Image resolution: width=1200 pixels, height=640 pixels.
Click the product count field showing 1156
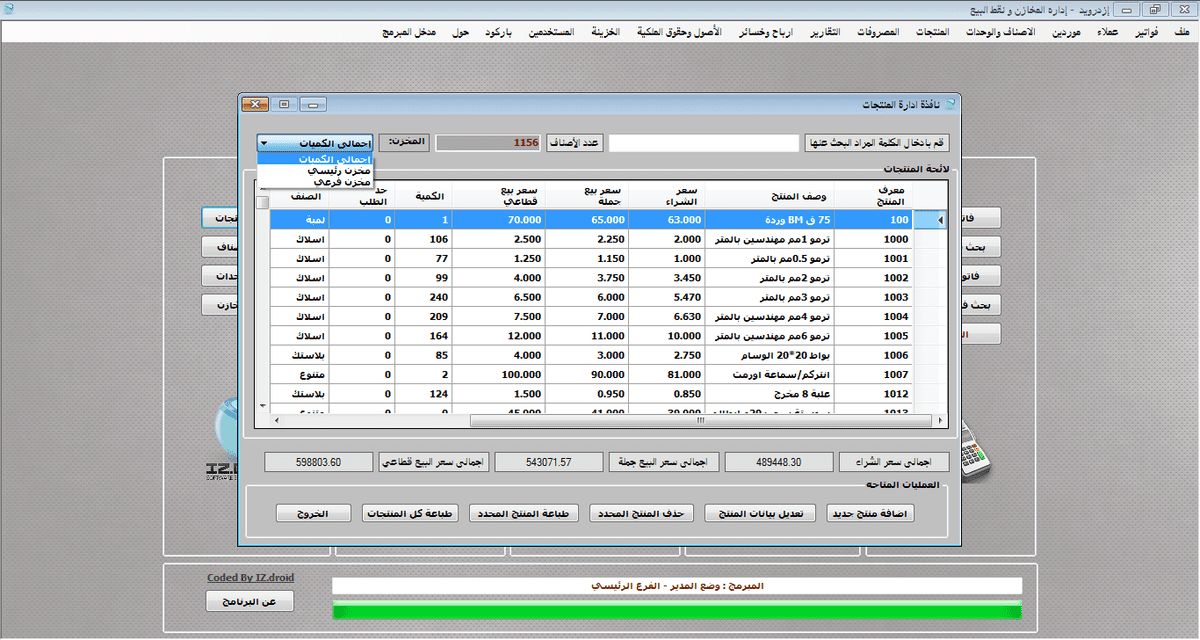point(488,143)
